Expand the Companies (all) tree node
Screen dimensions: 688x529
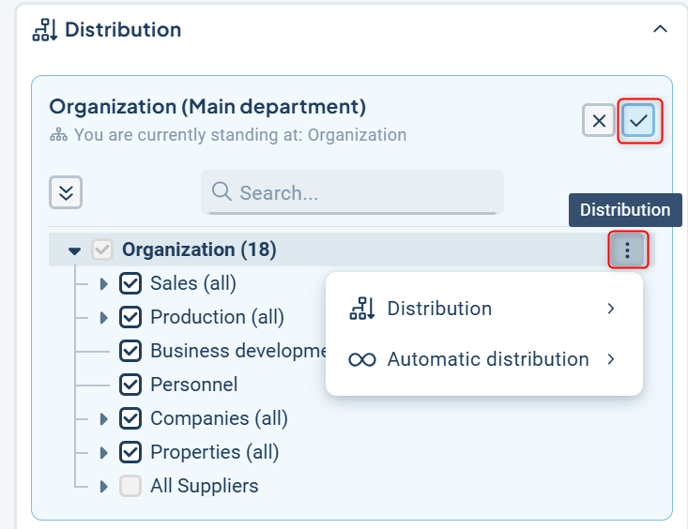(103, 419)
